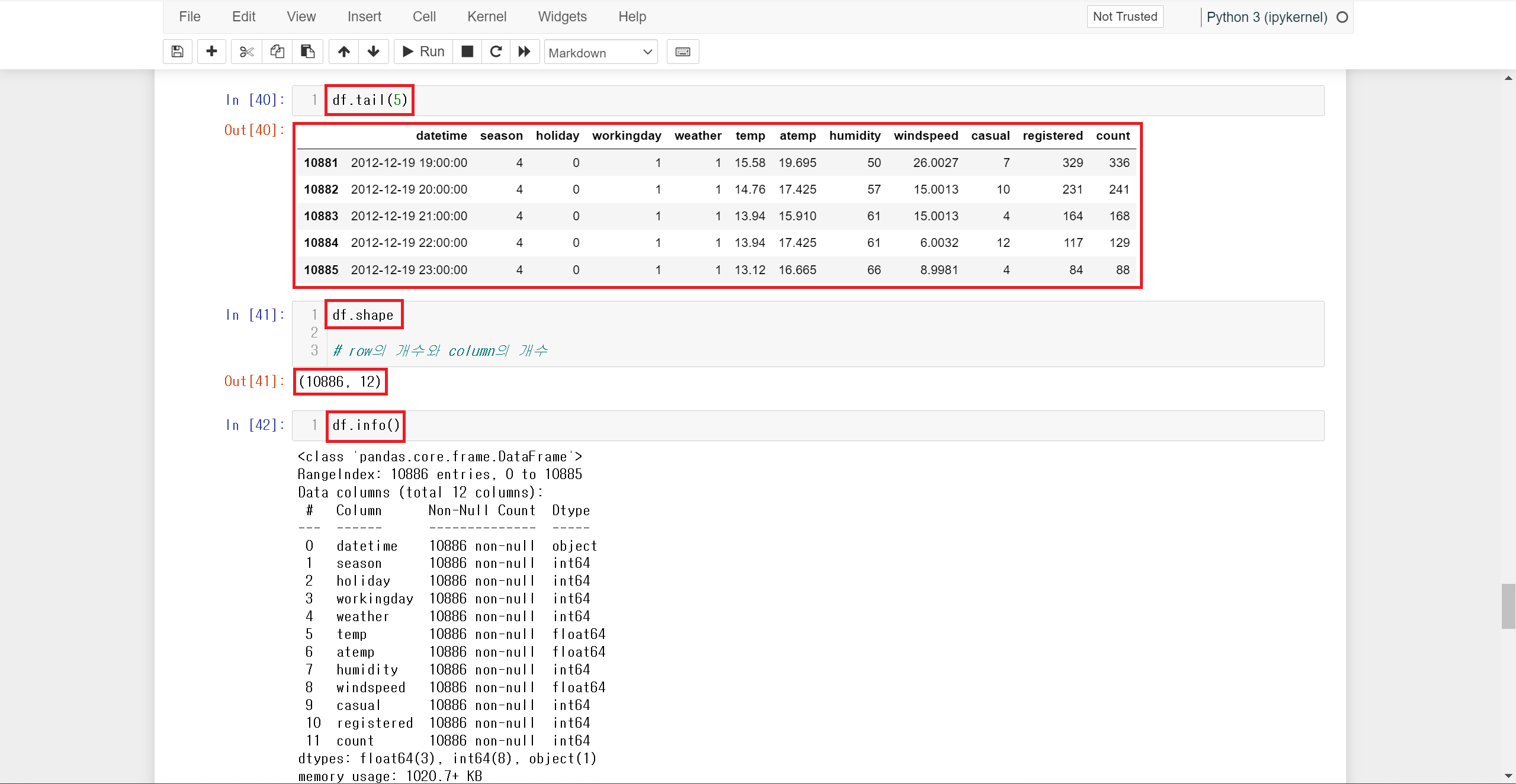The image size is (1516, 784).
Task: Click the Run button
Action: [x=423, y=52]
